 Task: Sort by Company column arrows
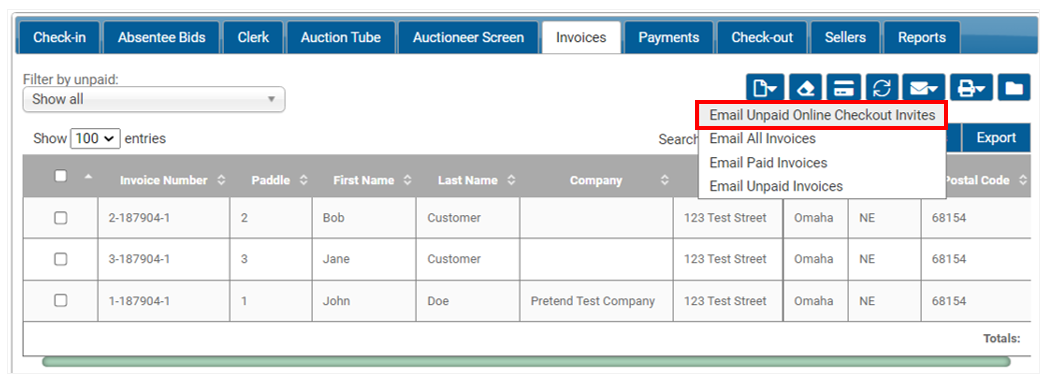664,180
